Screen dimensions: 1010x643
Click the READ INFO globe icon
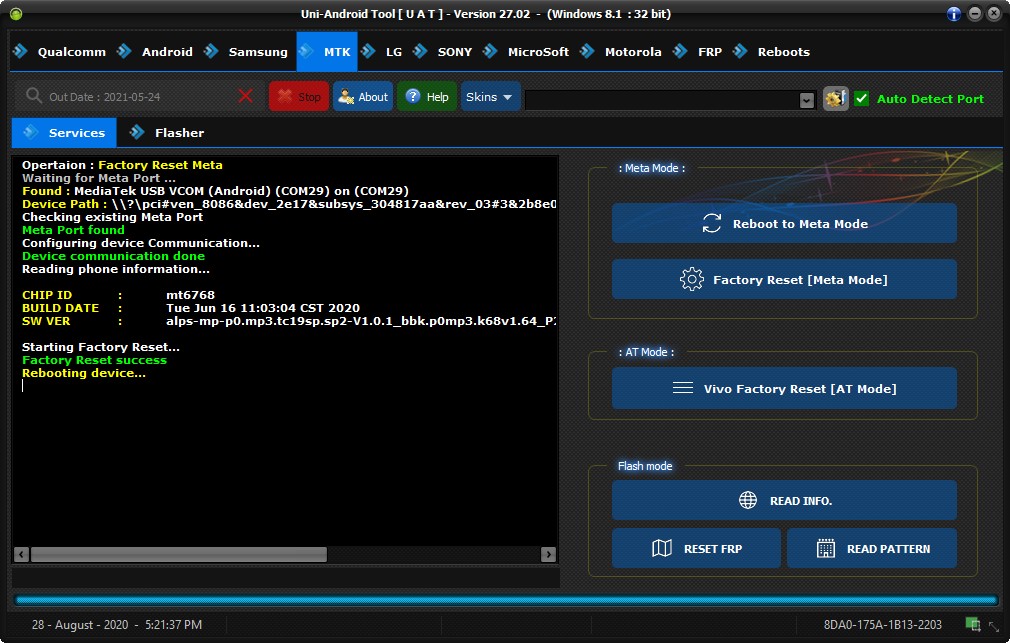coord(748,500)
